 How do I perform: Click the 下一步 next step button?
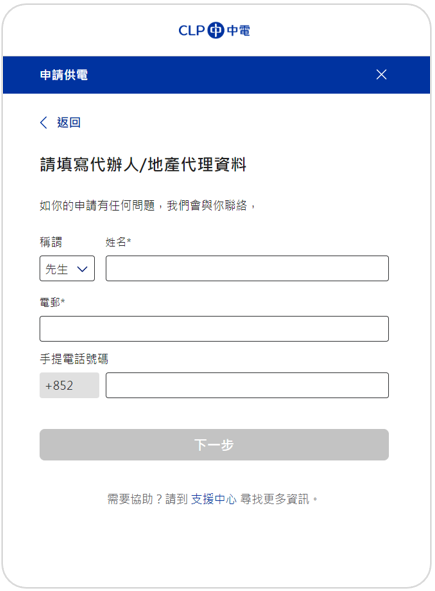click(x=214, y=445)
